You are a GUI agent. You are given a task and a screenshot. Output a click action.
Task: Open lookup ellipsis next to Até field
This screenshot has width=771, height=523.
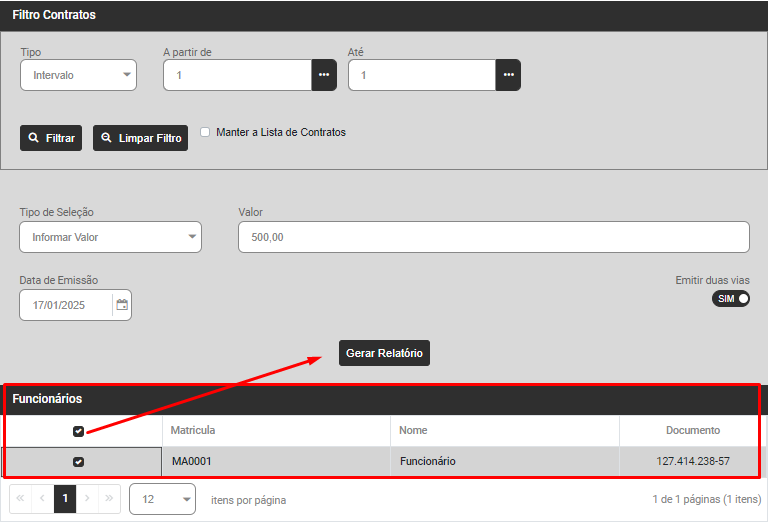point(508,75)
